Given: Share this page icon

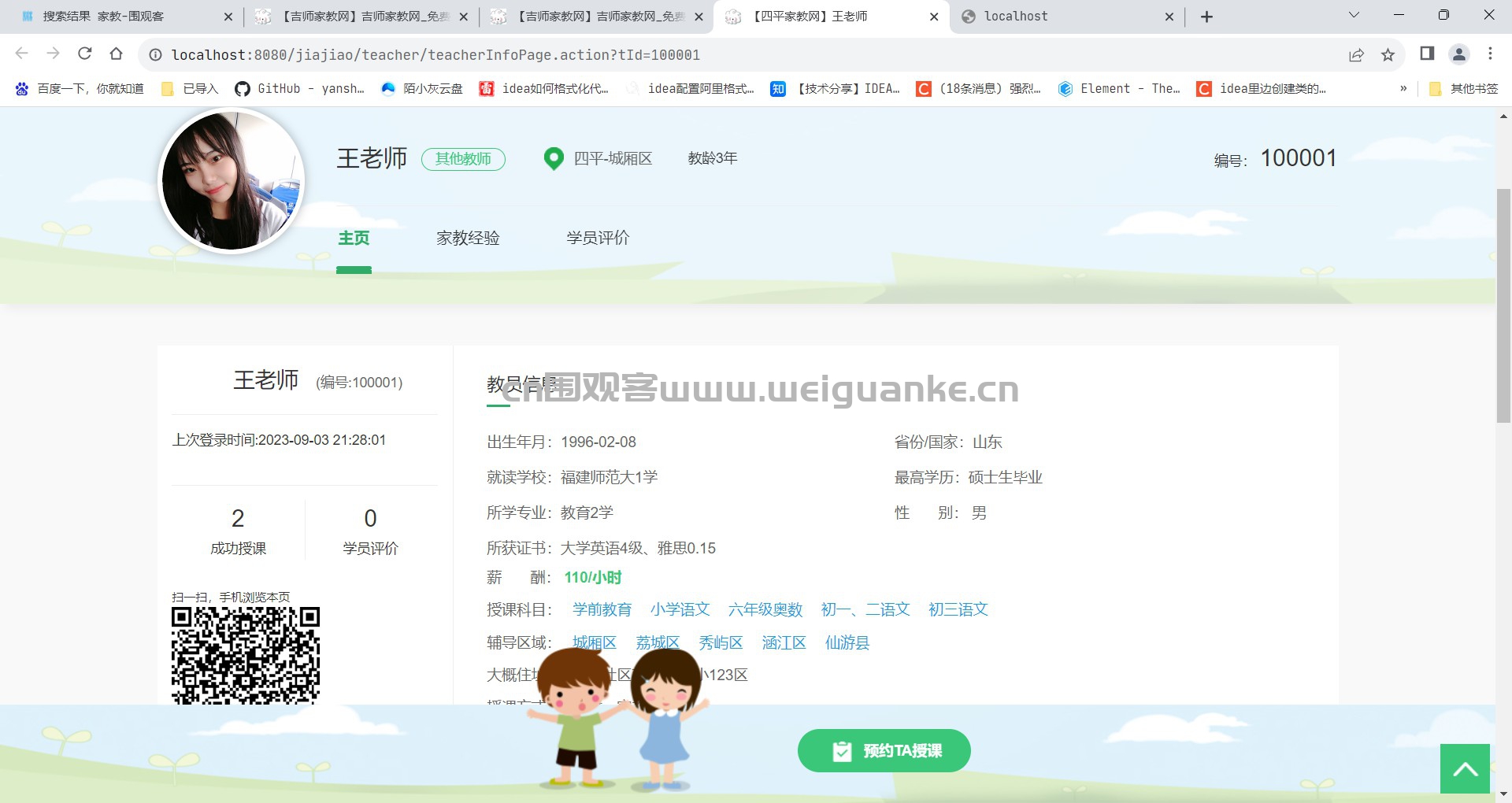Looking at the screenshot, I should point(1356,54).
